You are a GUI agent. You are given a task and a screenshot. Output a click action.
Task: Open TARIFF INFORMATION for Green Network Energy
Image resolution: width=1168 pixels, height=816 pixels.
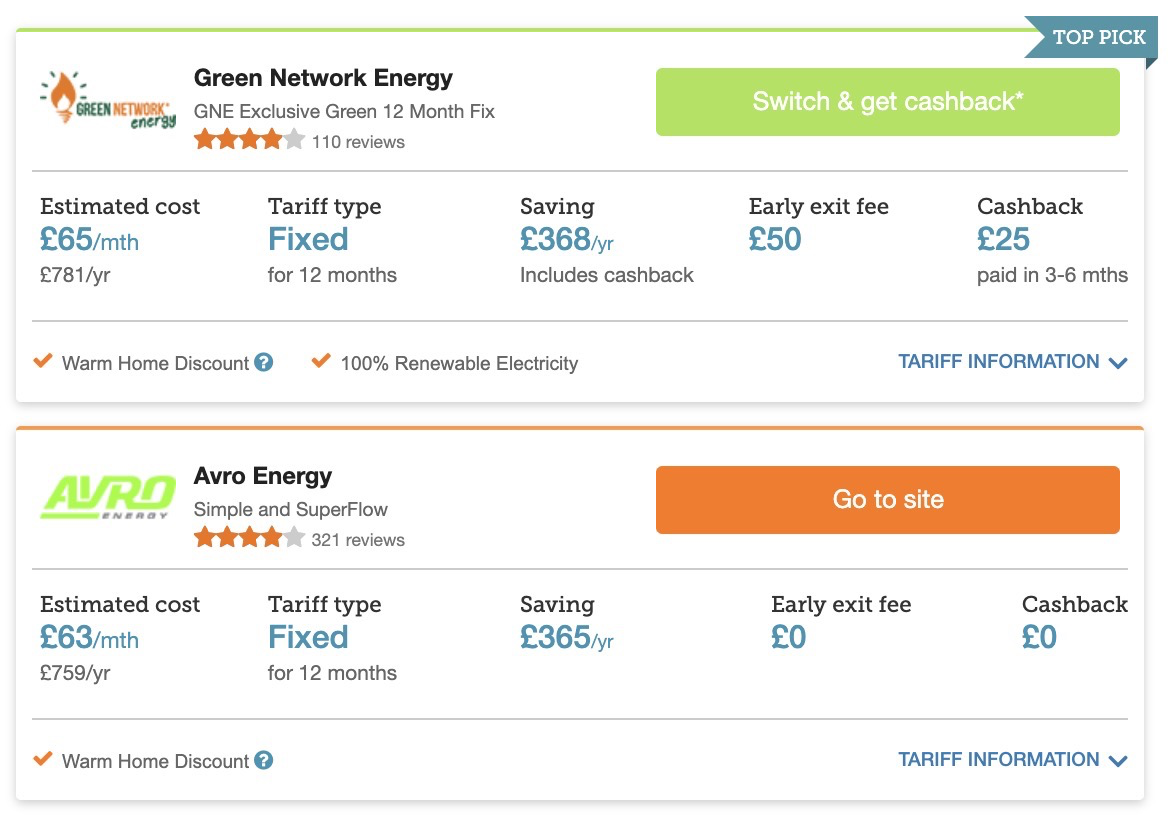coord(998,362)
